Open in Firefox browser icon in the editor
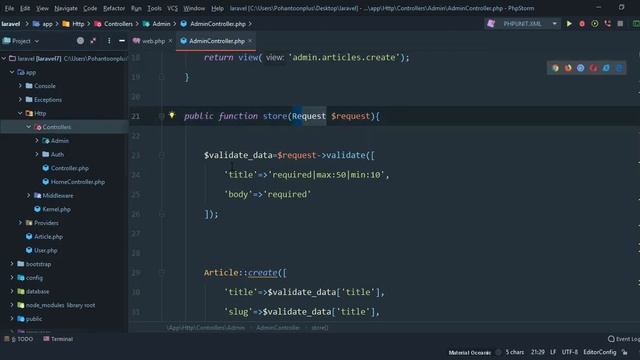The height and width of the screenshot is (360, 640). [x=568, y=68]
